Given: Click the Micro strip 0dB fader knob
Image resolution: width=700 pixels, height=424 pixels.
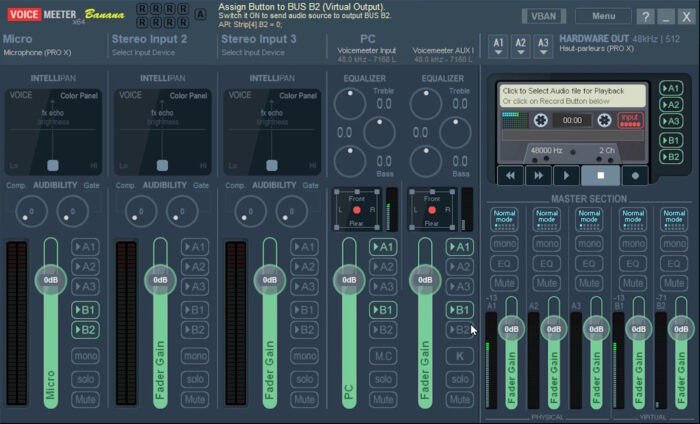Looking at the screenshot, I should 51,280.
